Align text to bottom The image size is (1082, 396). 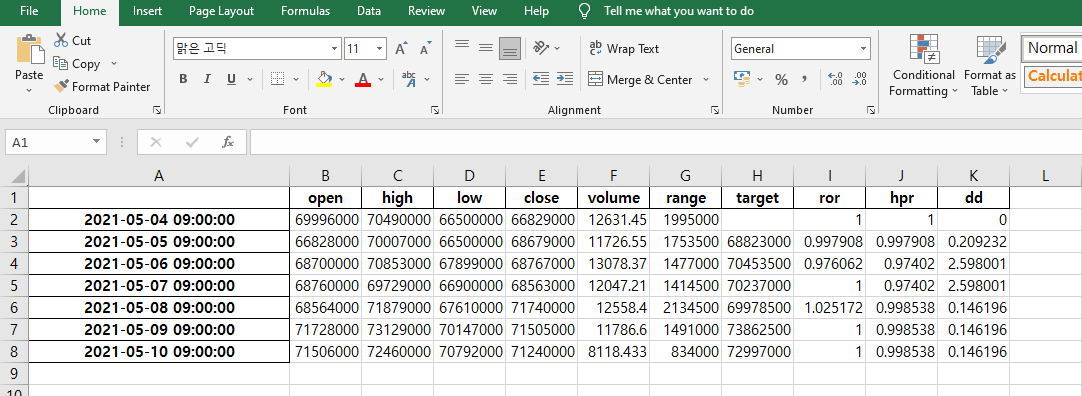[510, 48]
